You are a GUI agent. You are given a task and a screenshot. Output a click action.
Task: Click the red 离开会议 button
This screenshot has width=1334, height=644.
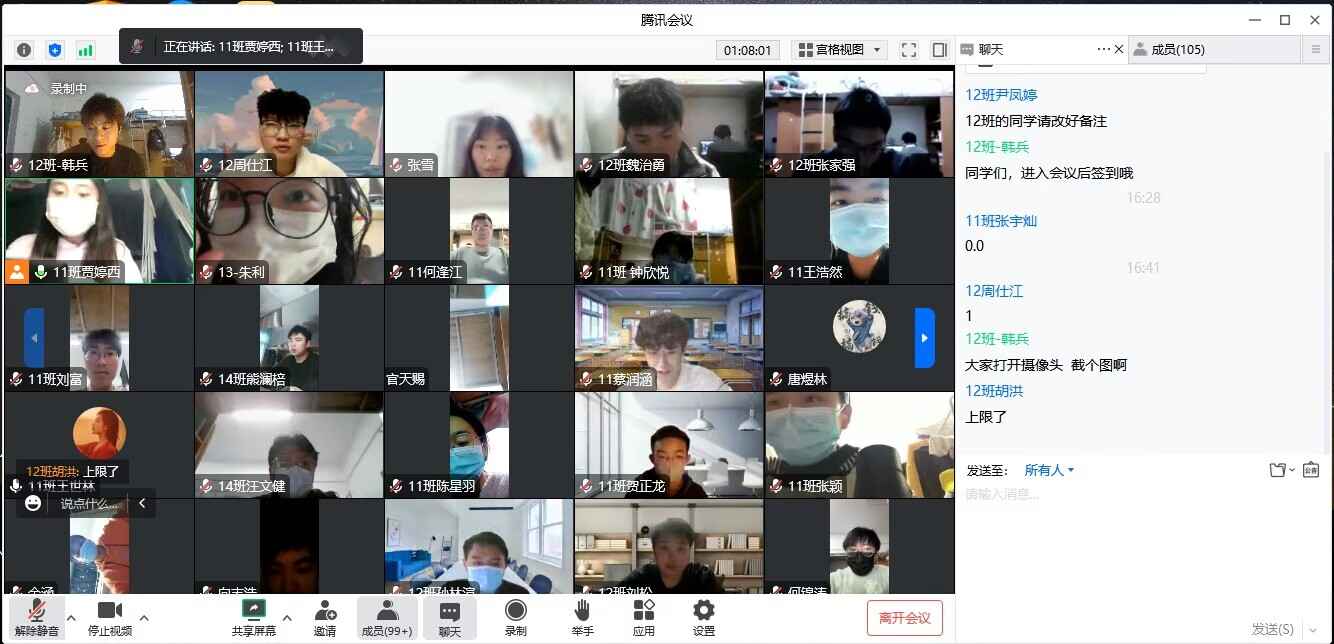904,618
